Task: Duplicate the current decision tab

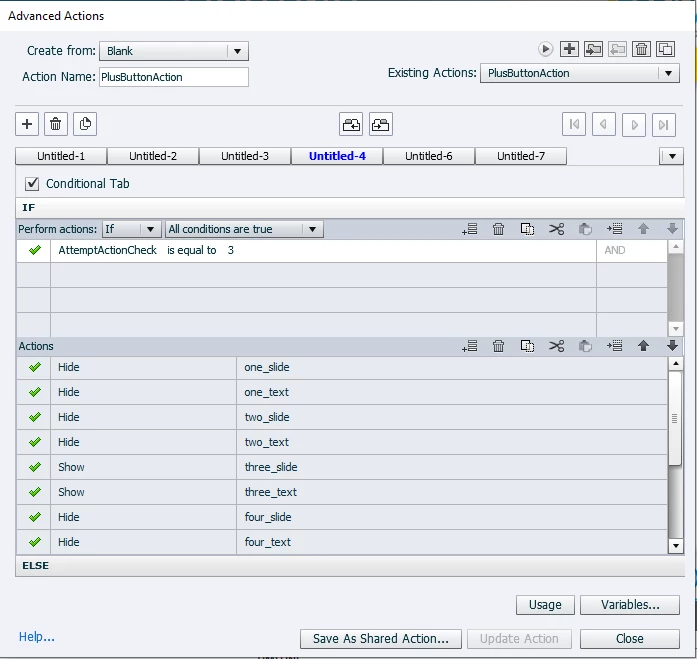Action: (x=85, y=124)
